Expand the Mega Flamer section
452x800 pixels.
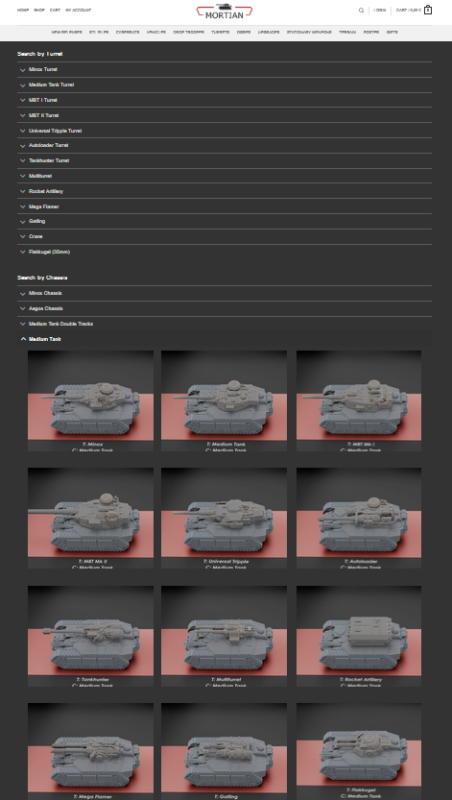224,207
